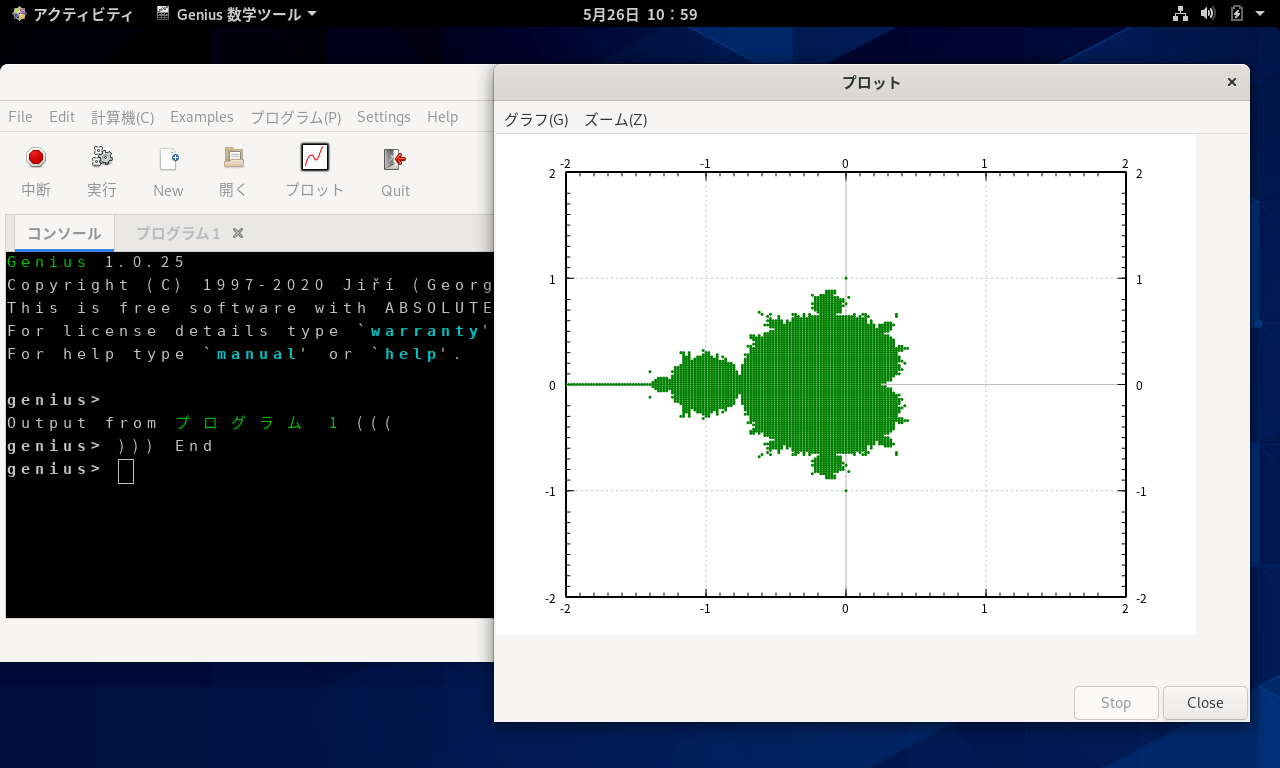Image resolution: width=1280 pixels, height=768 pixels.
Task: Exit Genius using the Quit icon
Action: [x=395, y=158]
